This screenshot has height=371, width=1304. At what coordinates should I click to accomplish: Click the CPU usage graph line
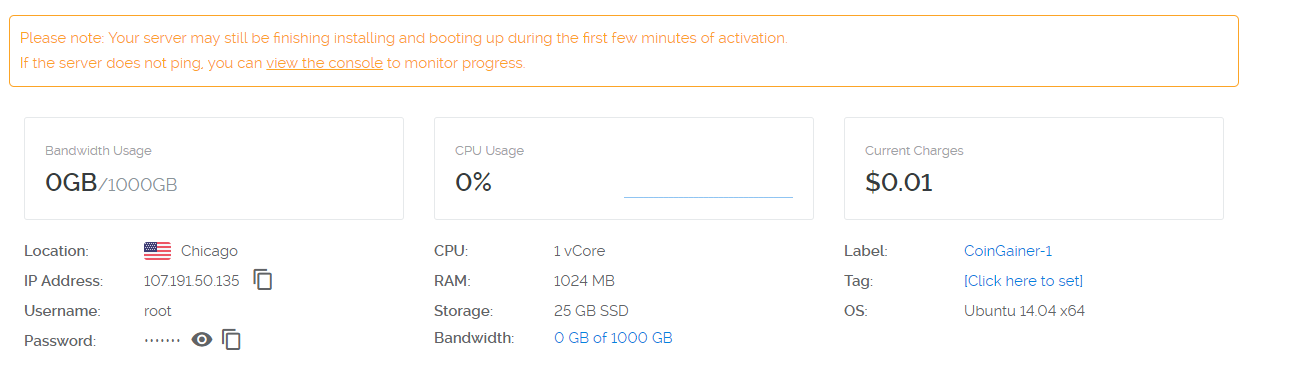pyautogui.click(x=708, y=197)
